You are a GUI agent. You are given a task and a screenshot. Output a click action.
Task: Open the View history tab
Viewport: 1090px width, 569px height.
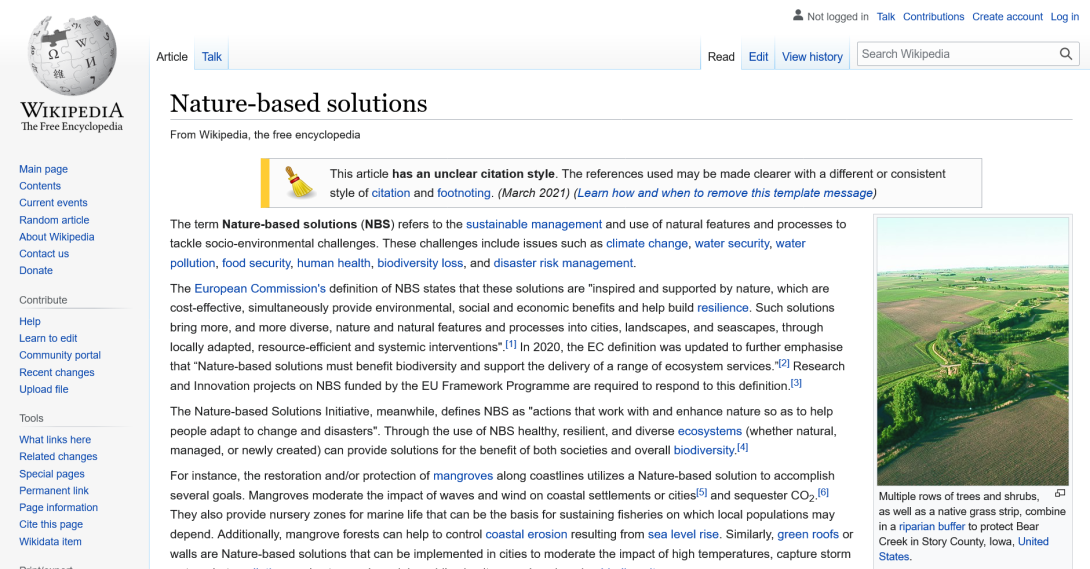click(812, 57)
